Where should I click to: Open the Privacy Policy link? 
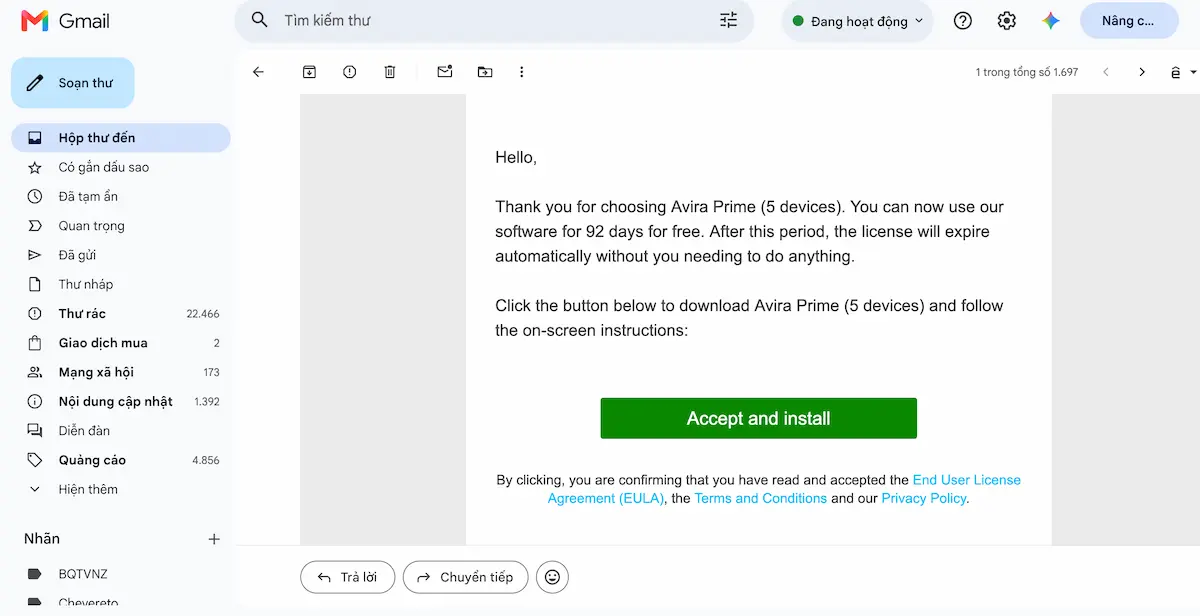(924, 498)
